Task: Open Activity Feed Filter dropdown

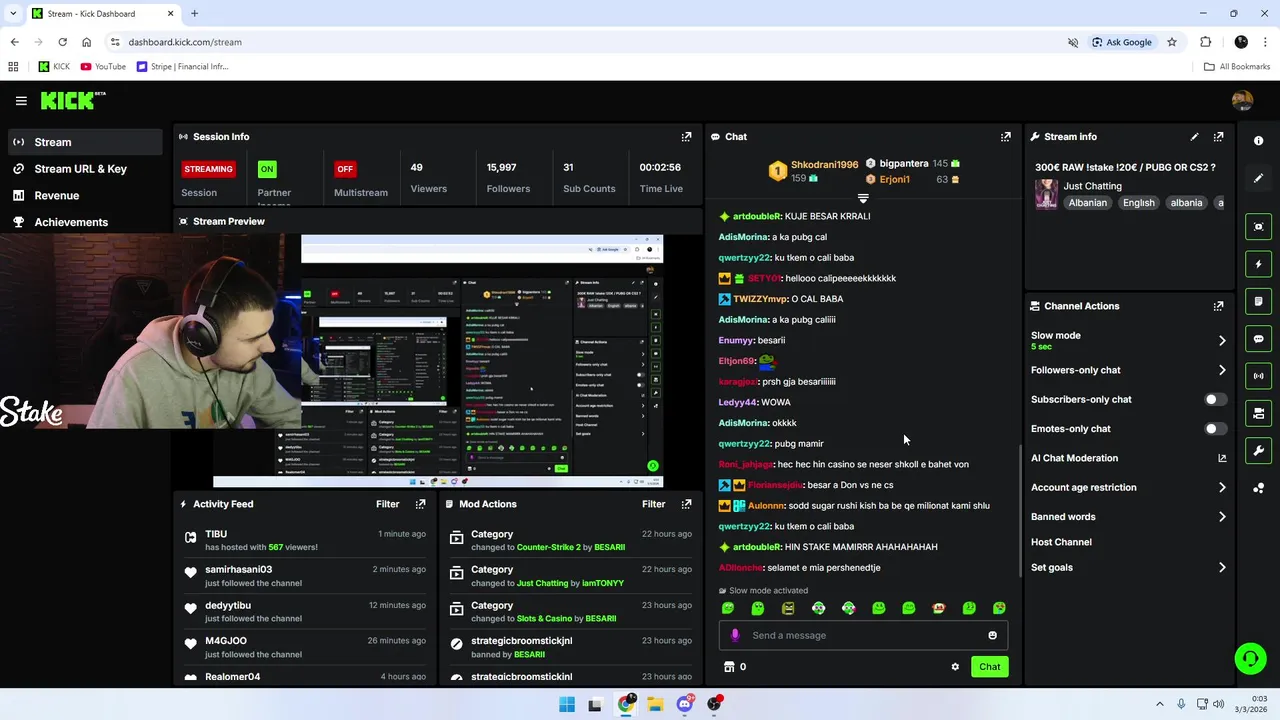Action: tap(387, 504)
